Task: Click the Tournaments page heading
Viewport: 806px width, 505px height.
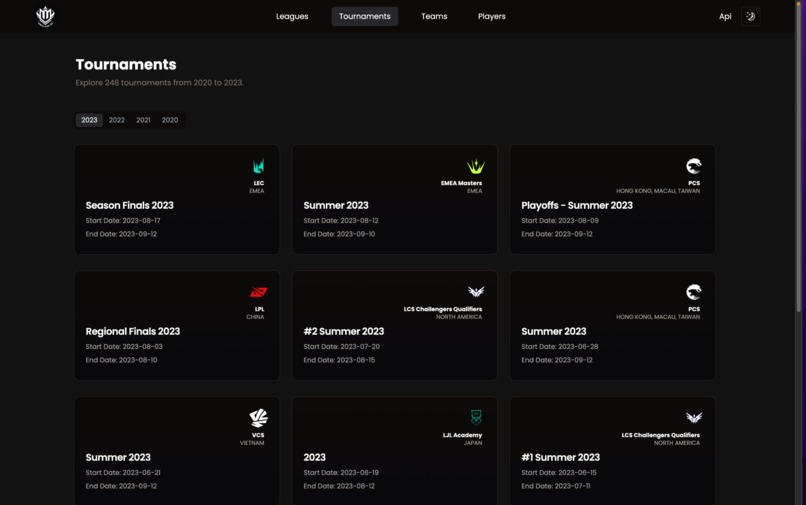Action: [x=126, y=64]
